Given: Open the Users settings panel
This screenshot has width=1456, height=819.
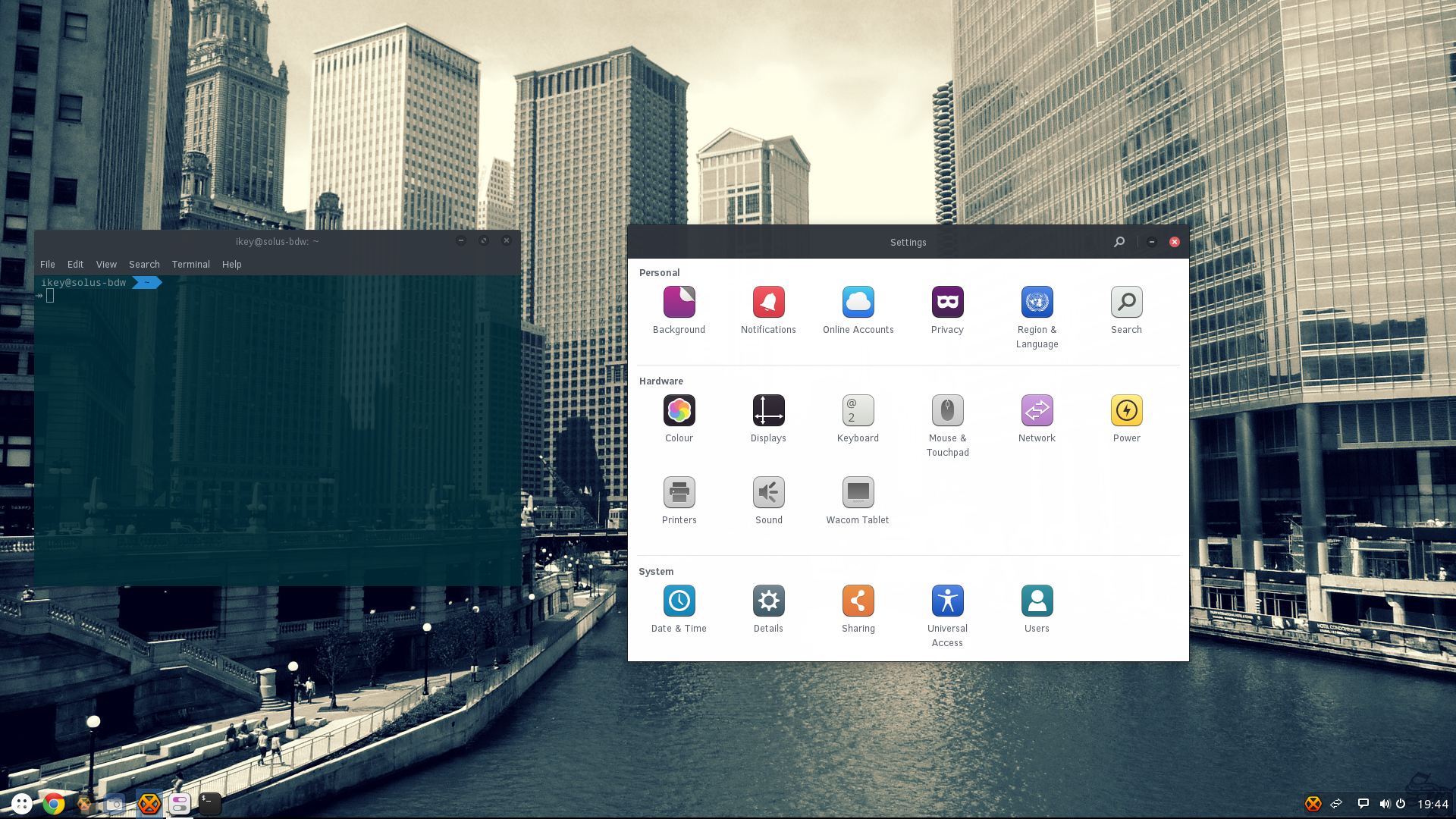Looking at the screenshot, I should pos(1037,610).
